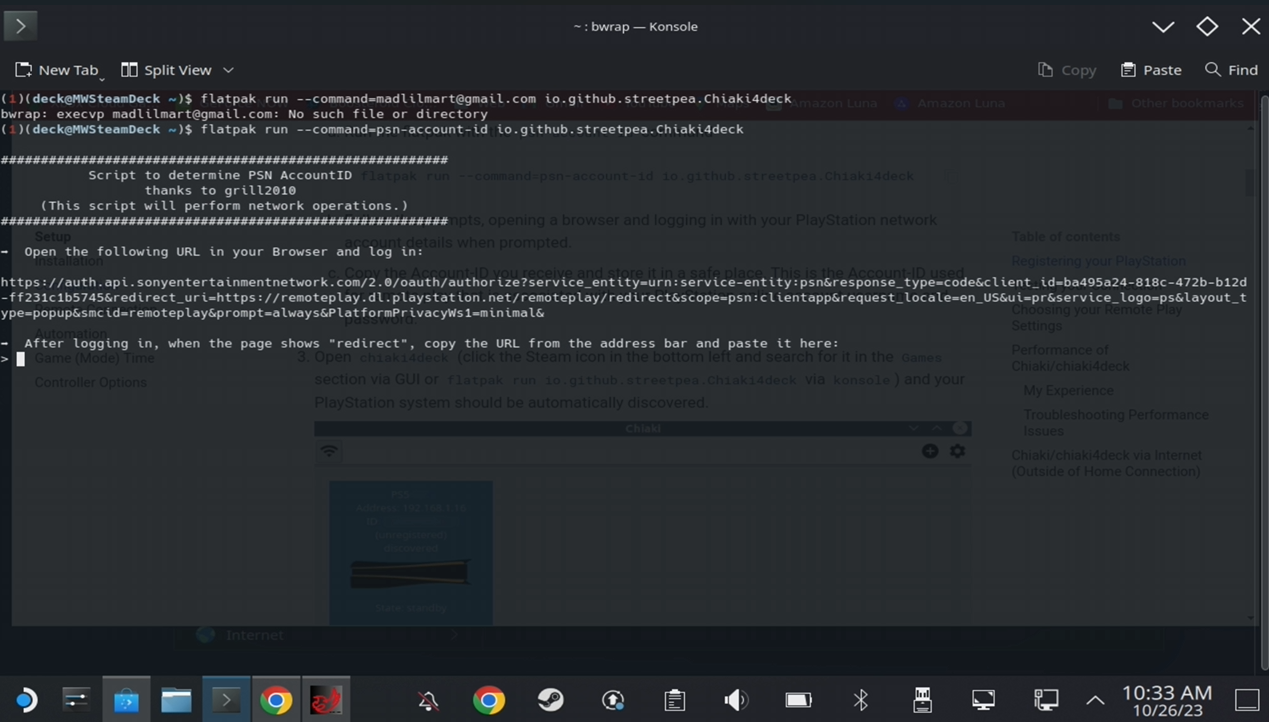1269x722 pixels.
Task: Open battery status tray icon
Action: point(799,700)
